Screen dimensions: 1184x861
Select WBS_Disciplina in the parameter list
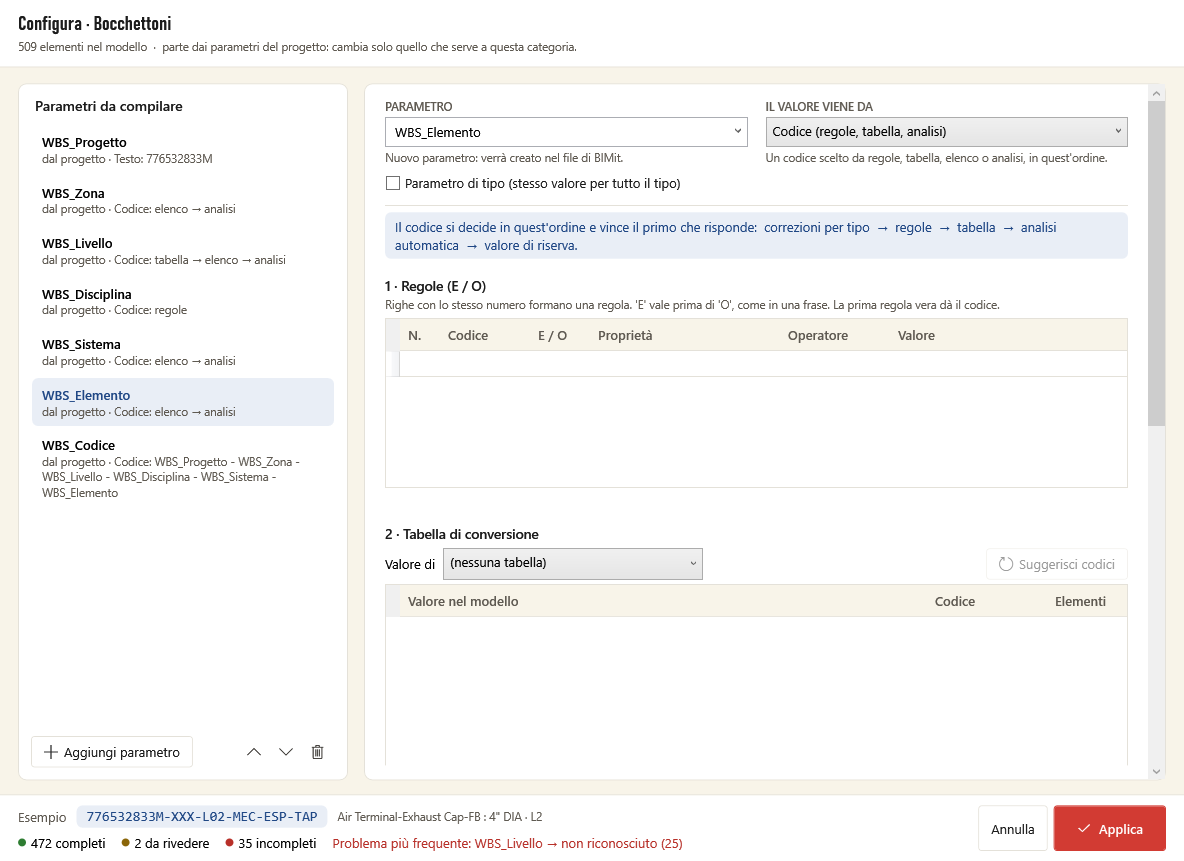pyautogui.click(x=183, y=302)
